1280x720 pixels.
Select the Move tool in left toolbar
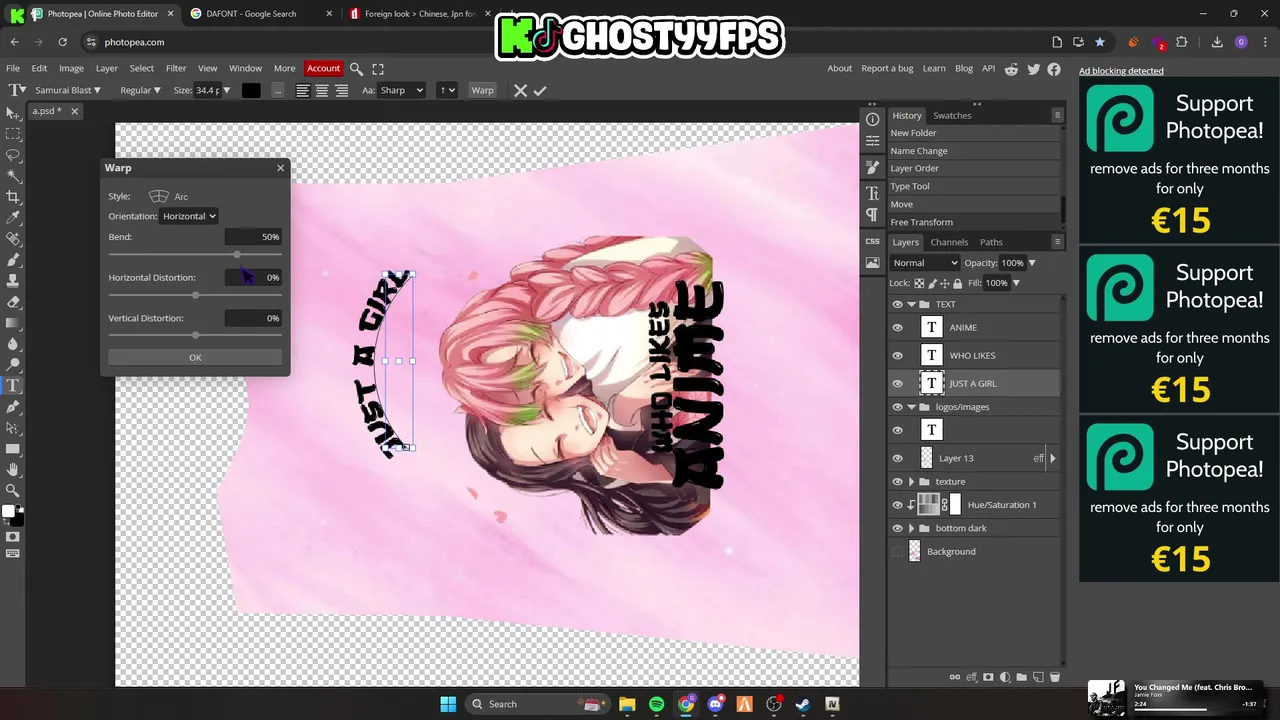(x=12, y=113)
